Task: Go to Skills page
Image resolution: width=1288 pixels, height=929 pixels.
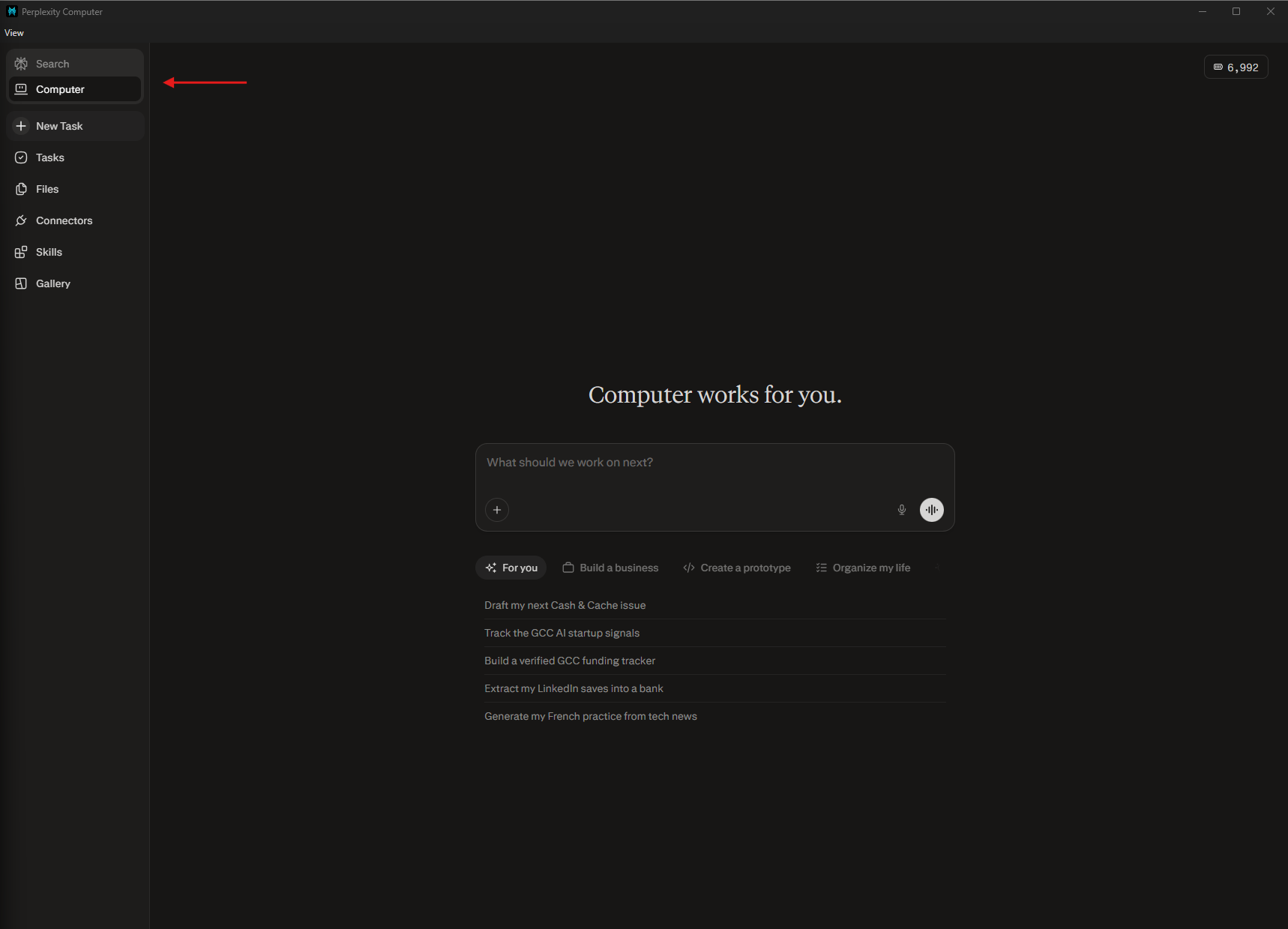Action: pyautogui.click(x=75, y=252)
